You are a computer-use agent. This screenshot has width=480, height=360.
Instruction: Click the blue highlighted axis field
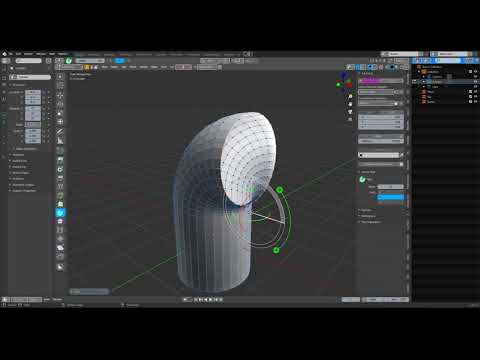(x=390, y=197)
